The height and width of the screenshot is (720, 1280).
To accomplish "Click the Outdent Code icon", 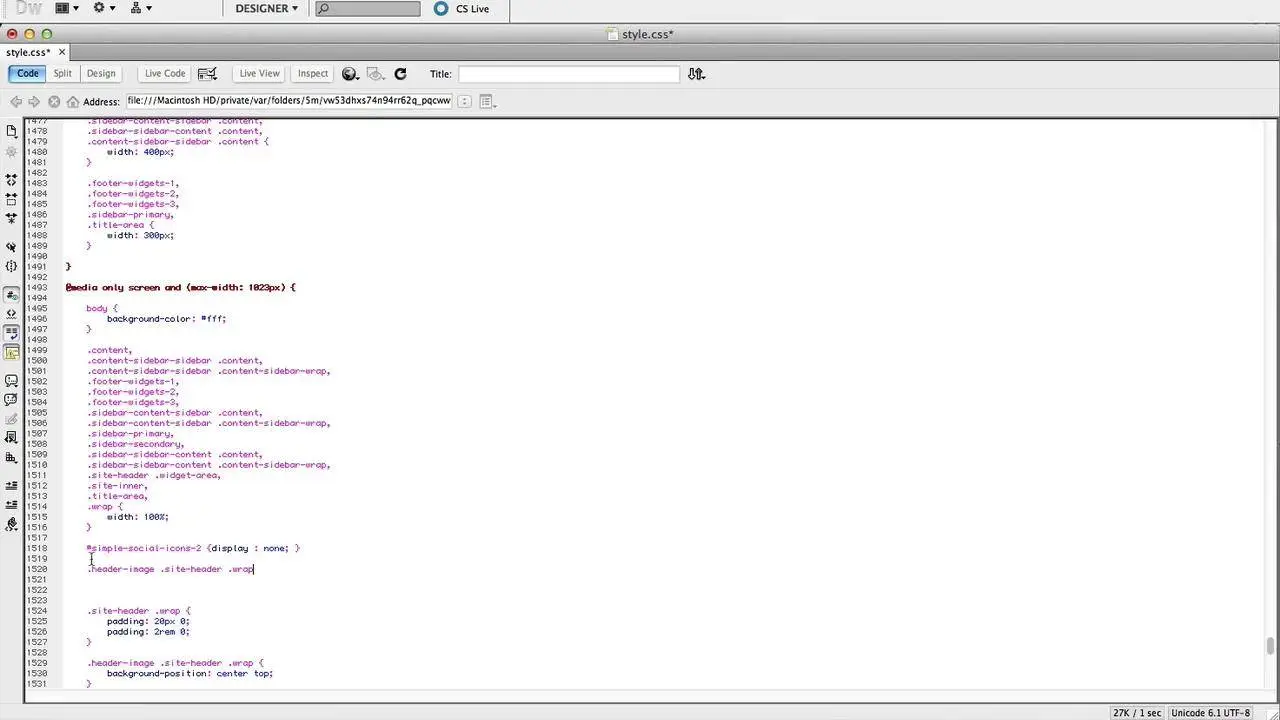I will pyautogui.click(x=12, y=505).
